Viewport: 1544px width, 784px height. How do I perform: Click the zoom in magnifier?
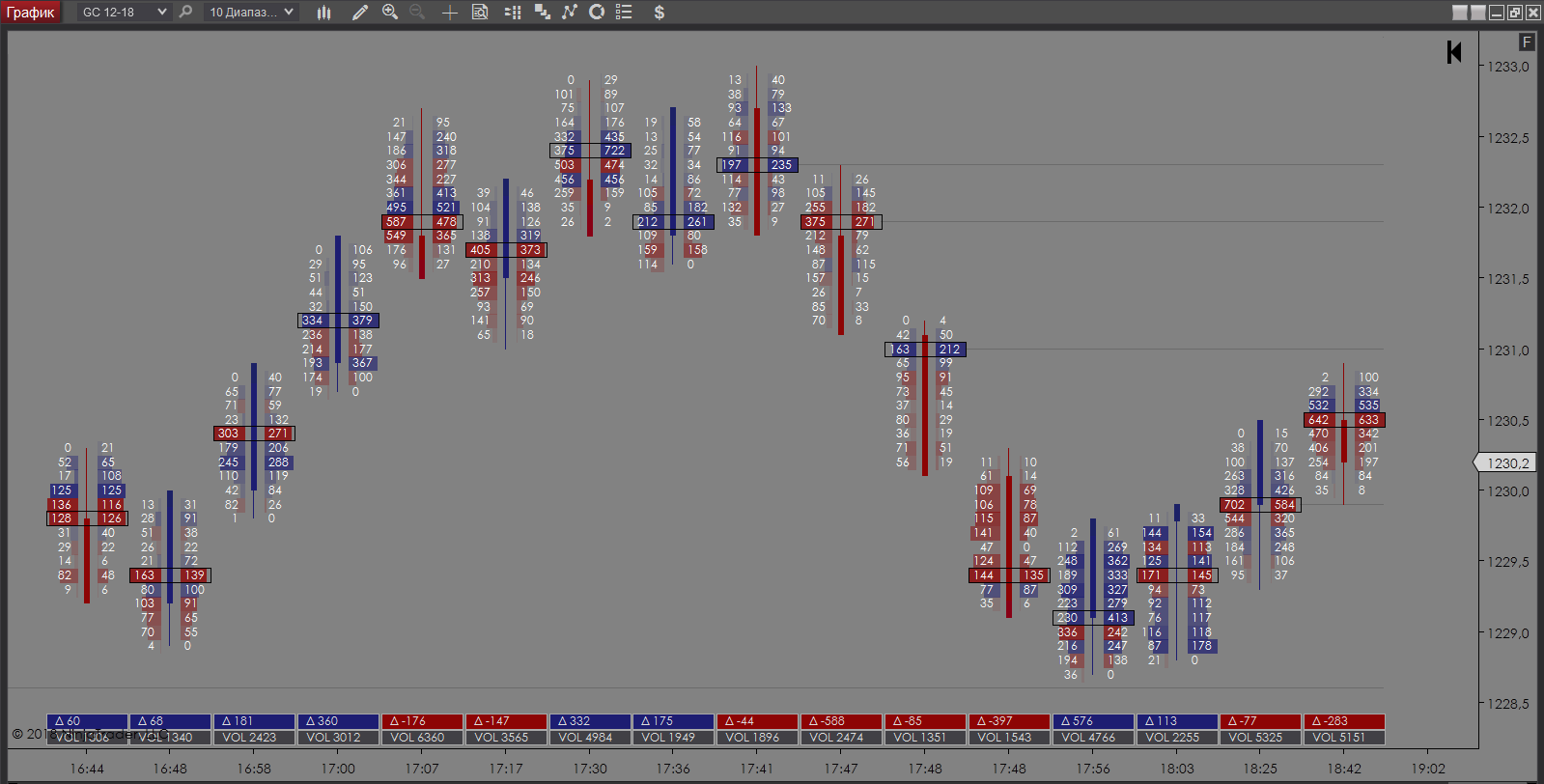(x=390, y=13)
